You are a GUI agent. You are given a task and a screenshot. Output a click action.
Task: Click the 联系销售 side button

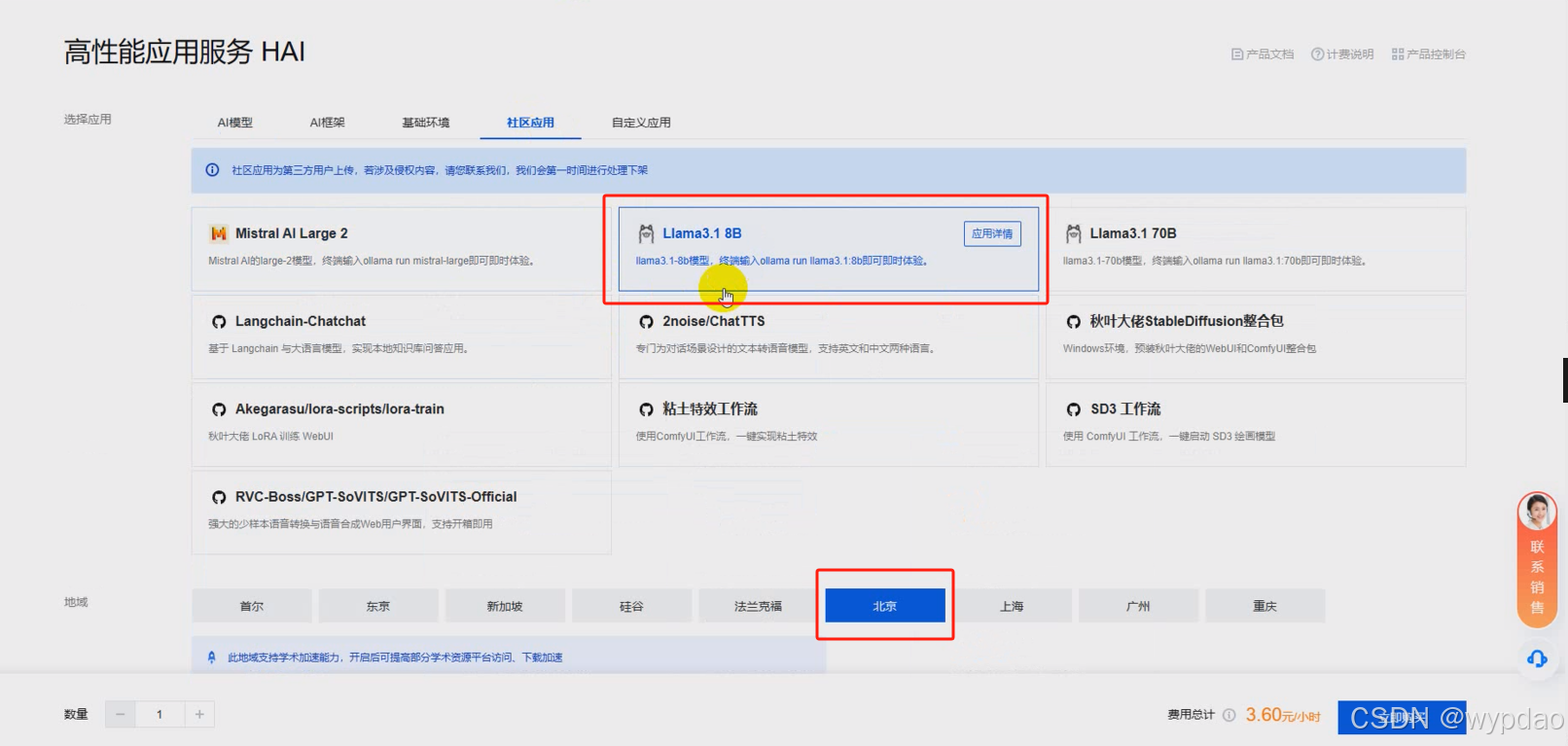1537,559
